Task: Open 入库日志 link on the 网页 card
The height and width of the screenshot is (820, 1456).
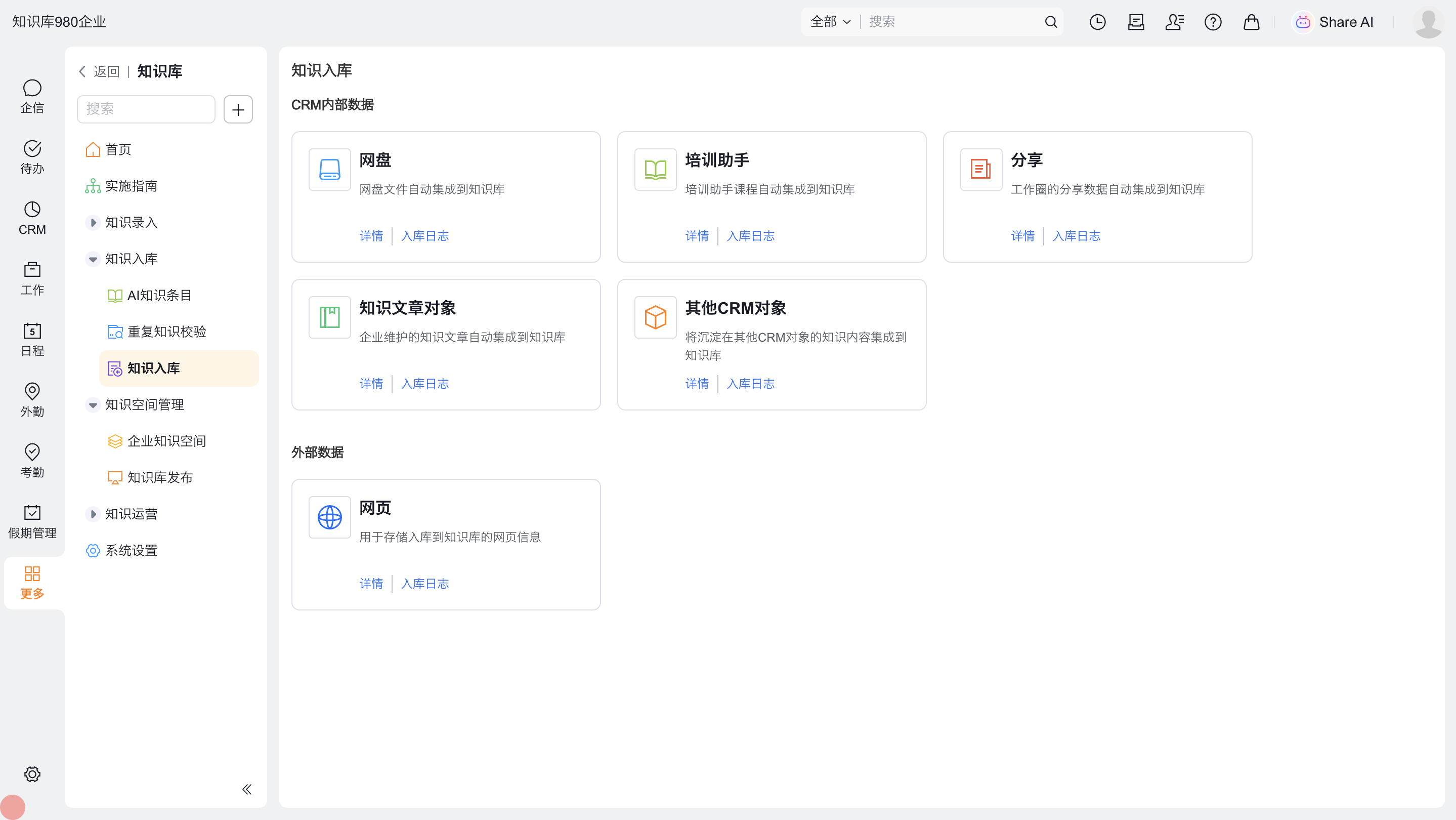Action: (424, 584)
